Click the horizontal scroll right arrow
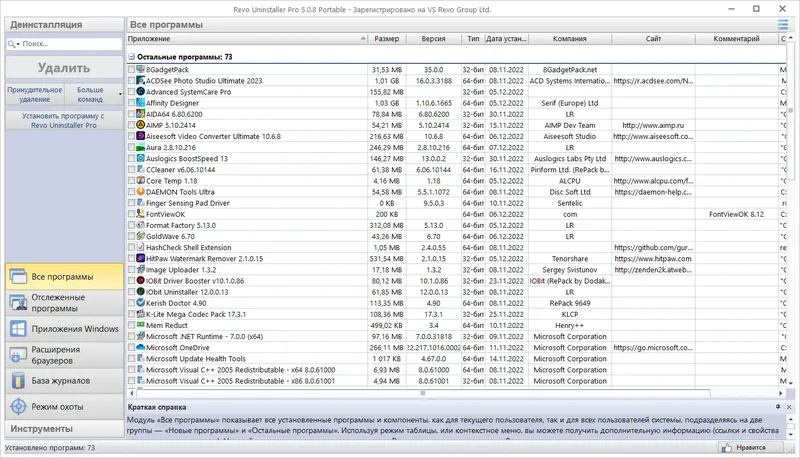 click(780, 393)
